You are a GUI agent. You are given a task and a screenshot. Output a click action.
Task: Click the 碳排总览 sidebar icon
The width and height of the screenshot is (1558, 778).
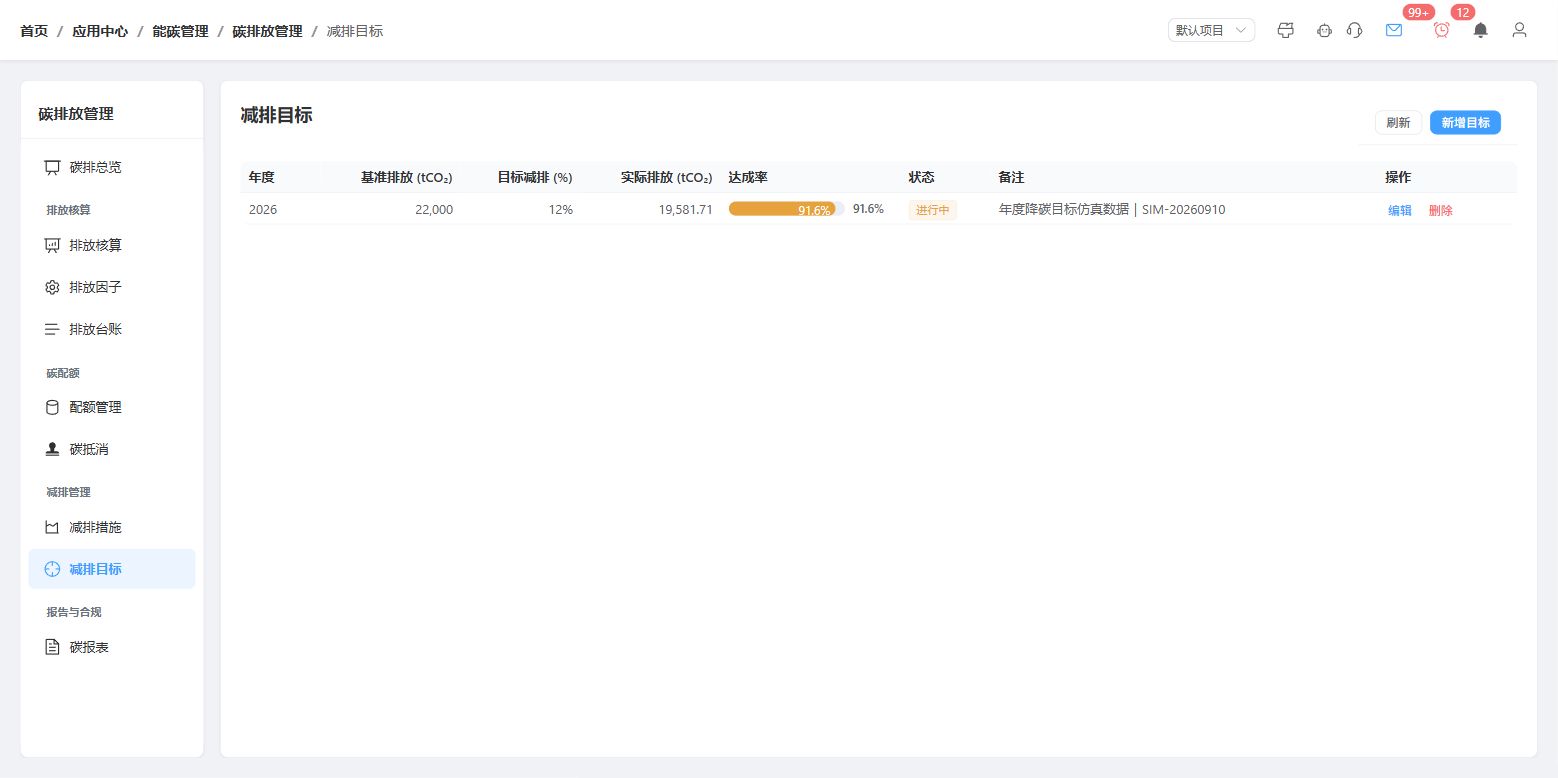tap(53, 167)
